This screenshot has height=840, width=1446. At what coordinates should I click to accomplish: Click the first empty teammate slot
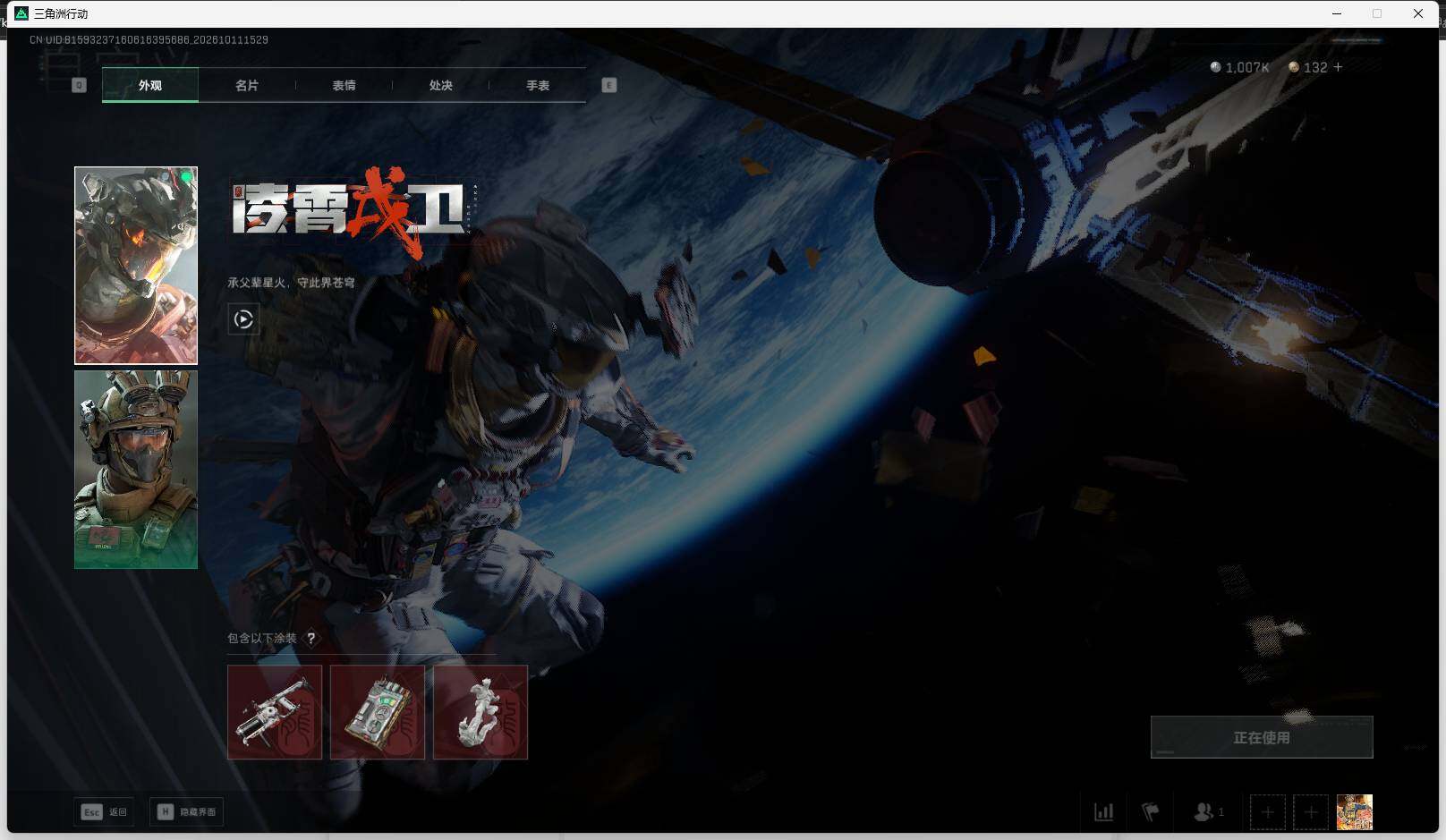[x=1268, y=812]
